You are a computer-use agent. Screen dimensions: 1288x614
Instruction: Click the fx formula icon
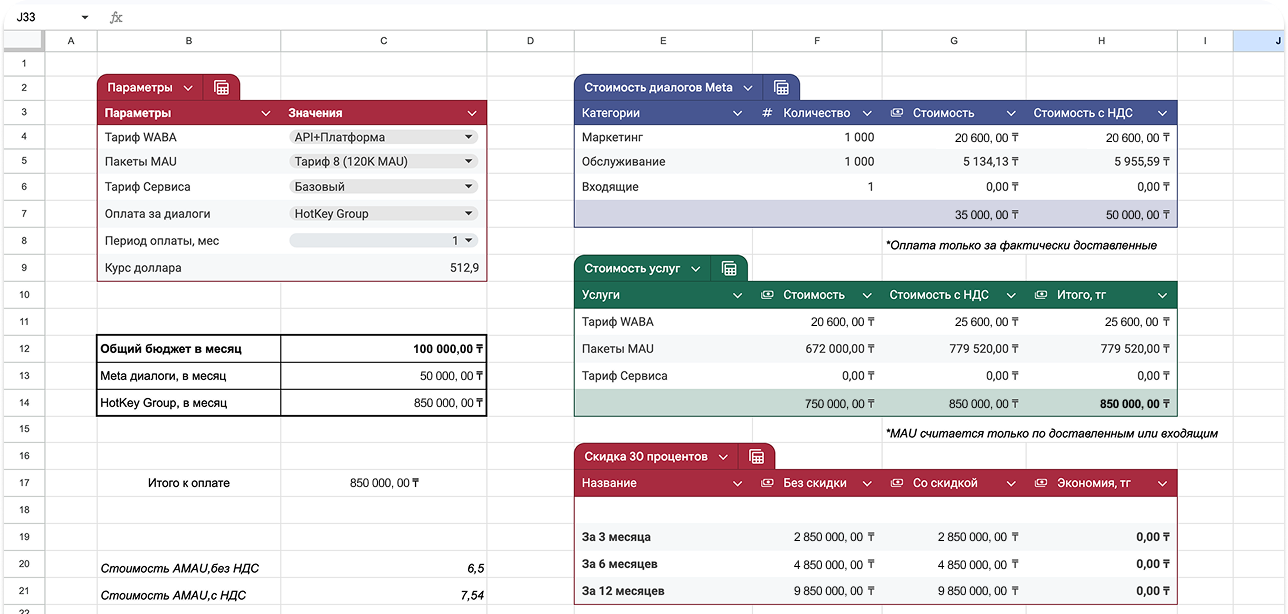(x=116, y=17)
